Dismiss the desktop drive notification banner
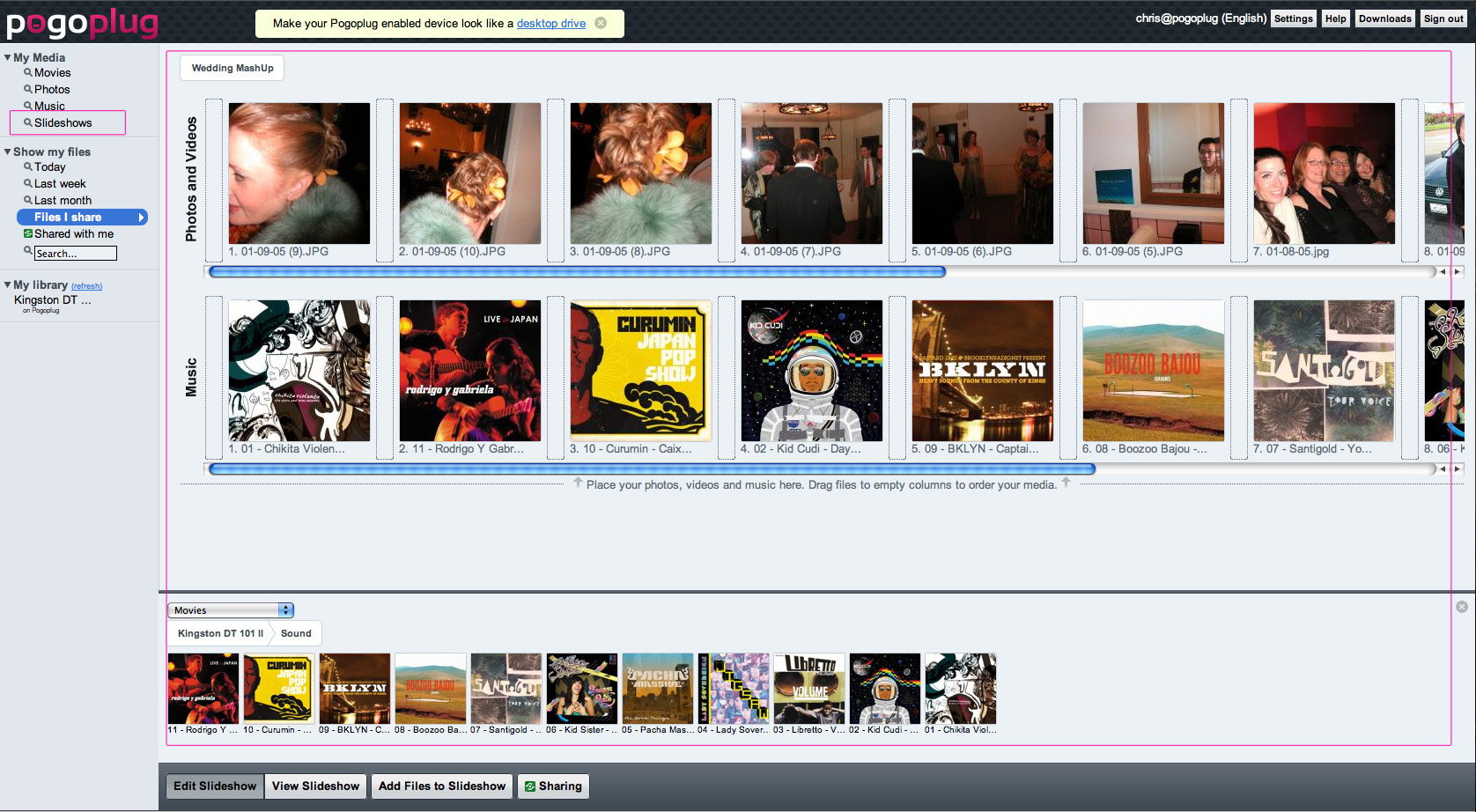 [x=601, y=23]
